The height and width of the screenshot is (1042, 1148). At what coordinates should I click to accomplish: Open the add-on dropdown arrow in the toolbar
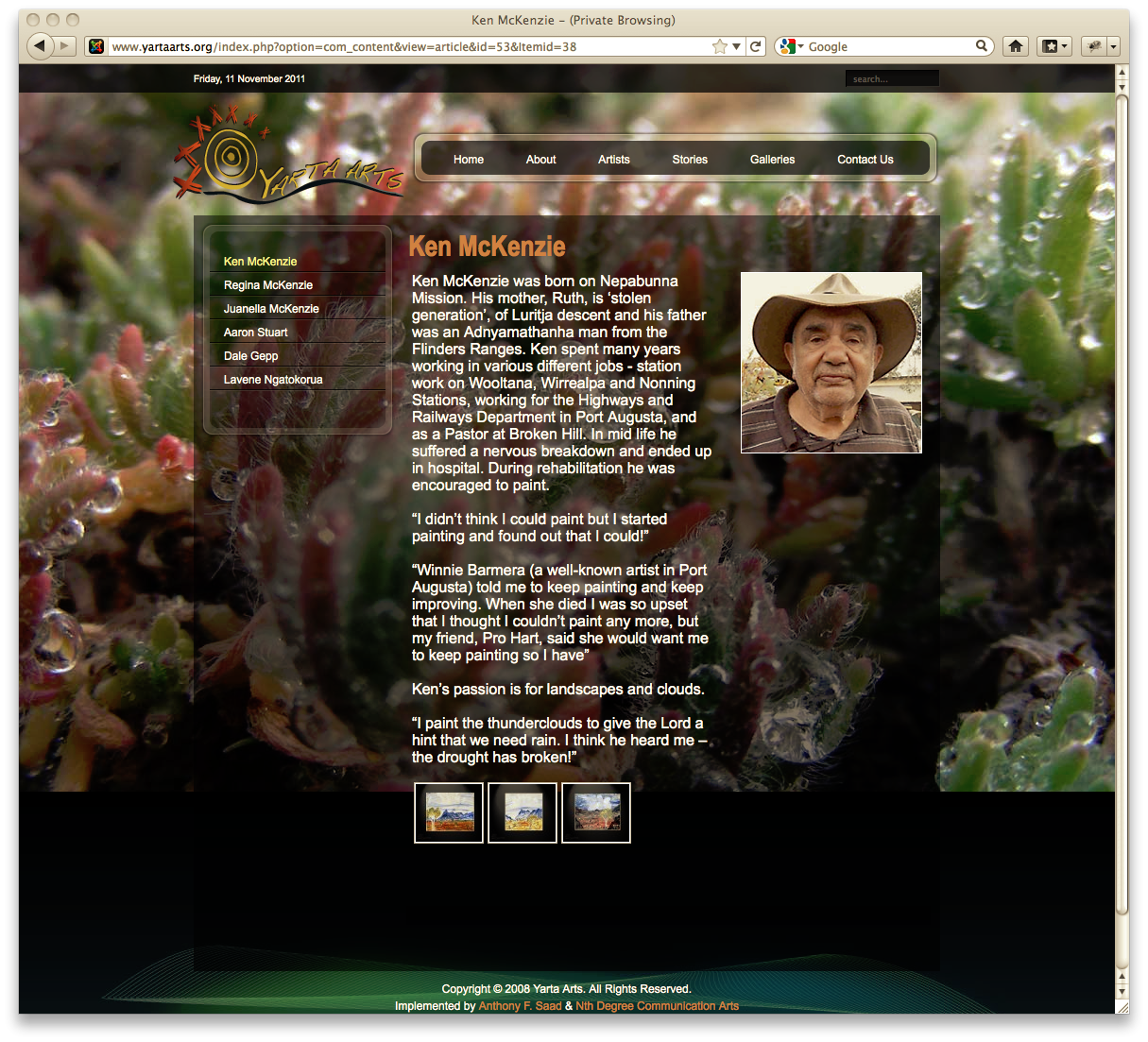pos(1113,46)
